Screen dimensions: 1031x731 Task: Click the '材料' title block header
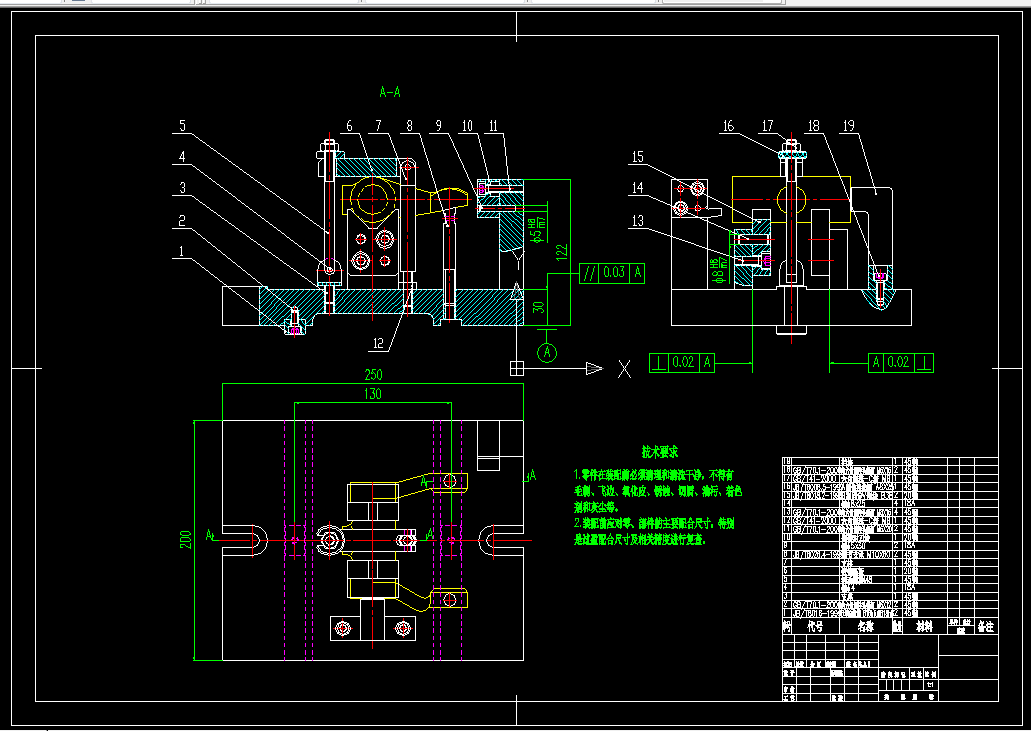924,627
